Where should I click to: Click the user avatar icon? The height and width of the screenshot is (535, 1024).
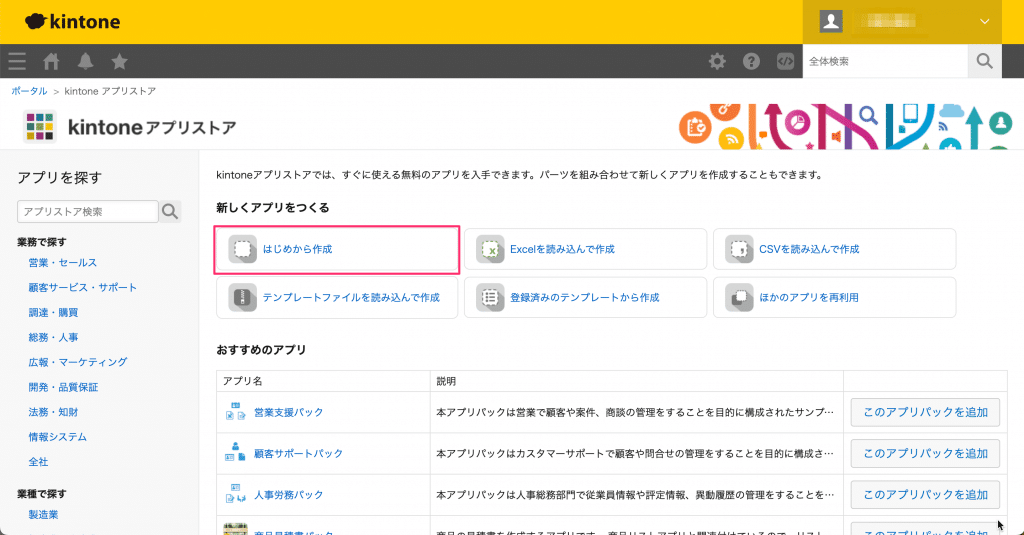click(x=831, y=22)
